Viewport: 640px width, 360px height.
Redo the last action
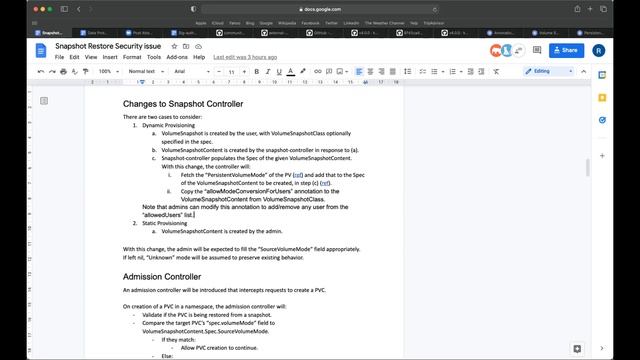click(52, 71)
